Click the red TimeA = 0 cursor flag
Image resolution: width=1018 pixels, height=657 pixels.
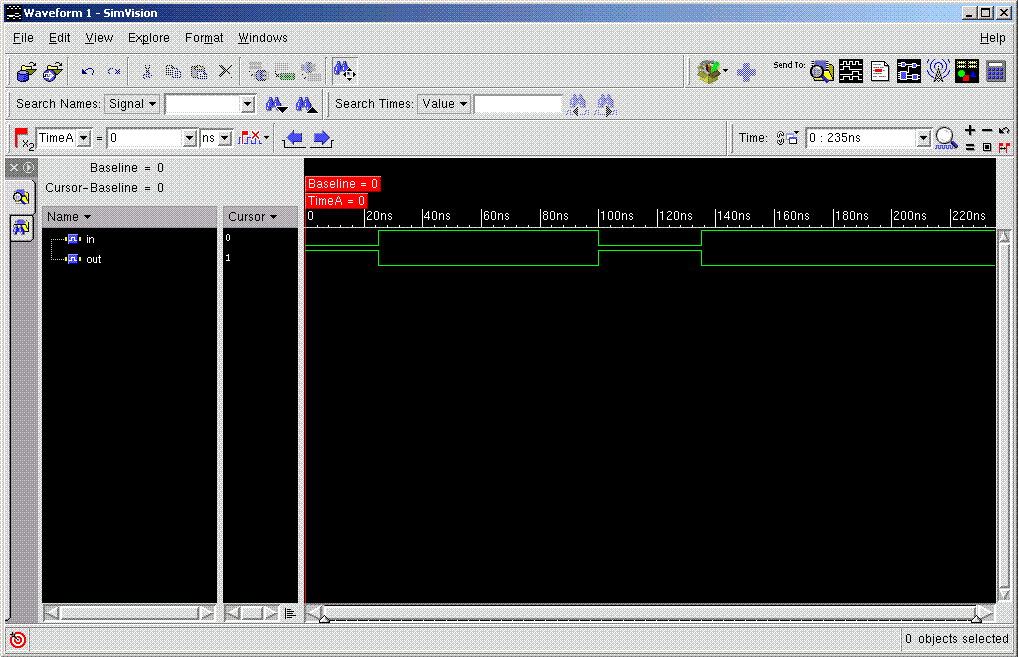(x=336, y=201)
